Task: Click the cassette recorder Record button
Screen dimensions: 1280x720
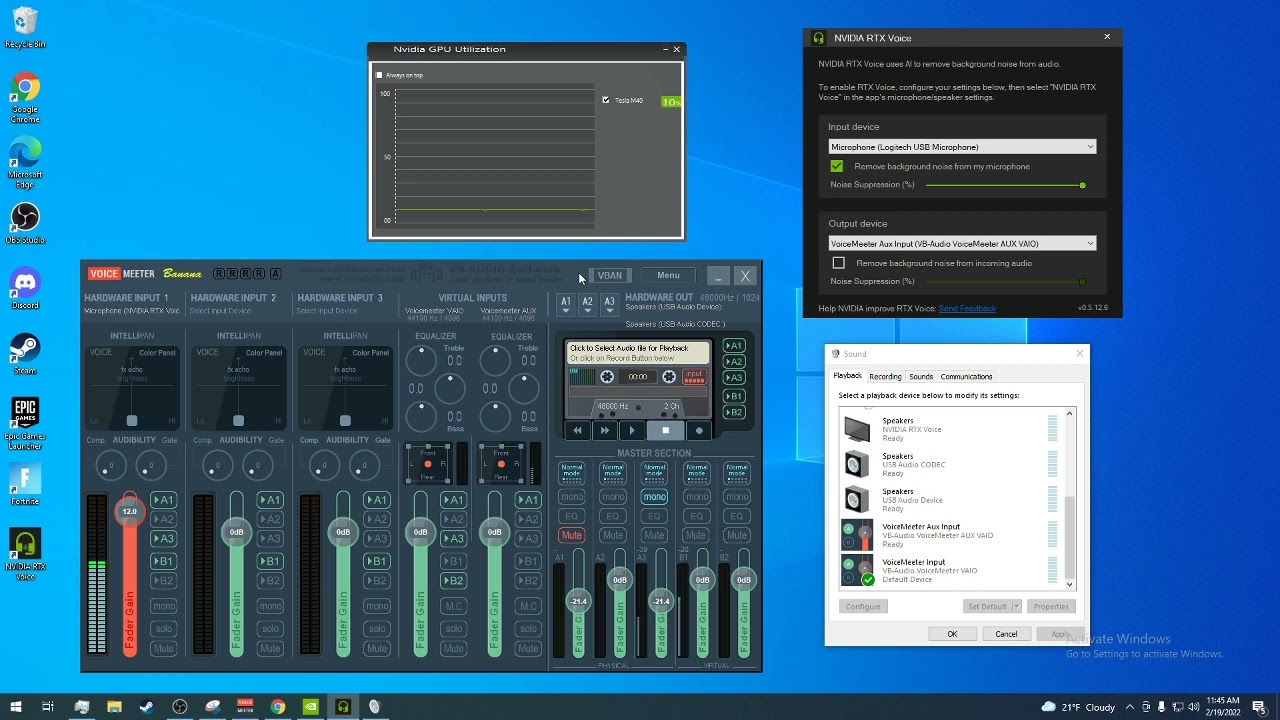Action: point(699,431)
